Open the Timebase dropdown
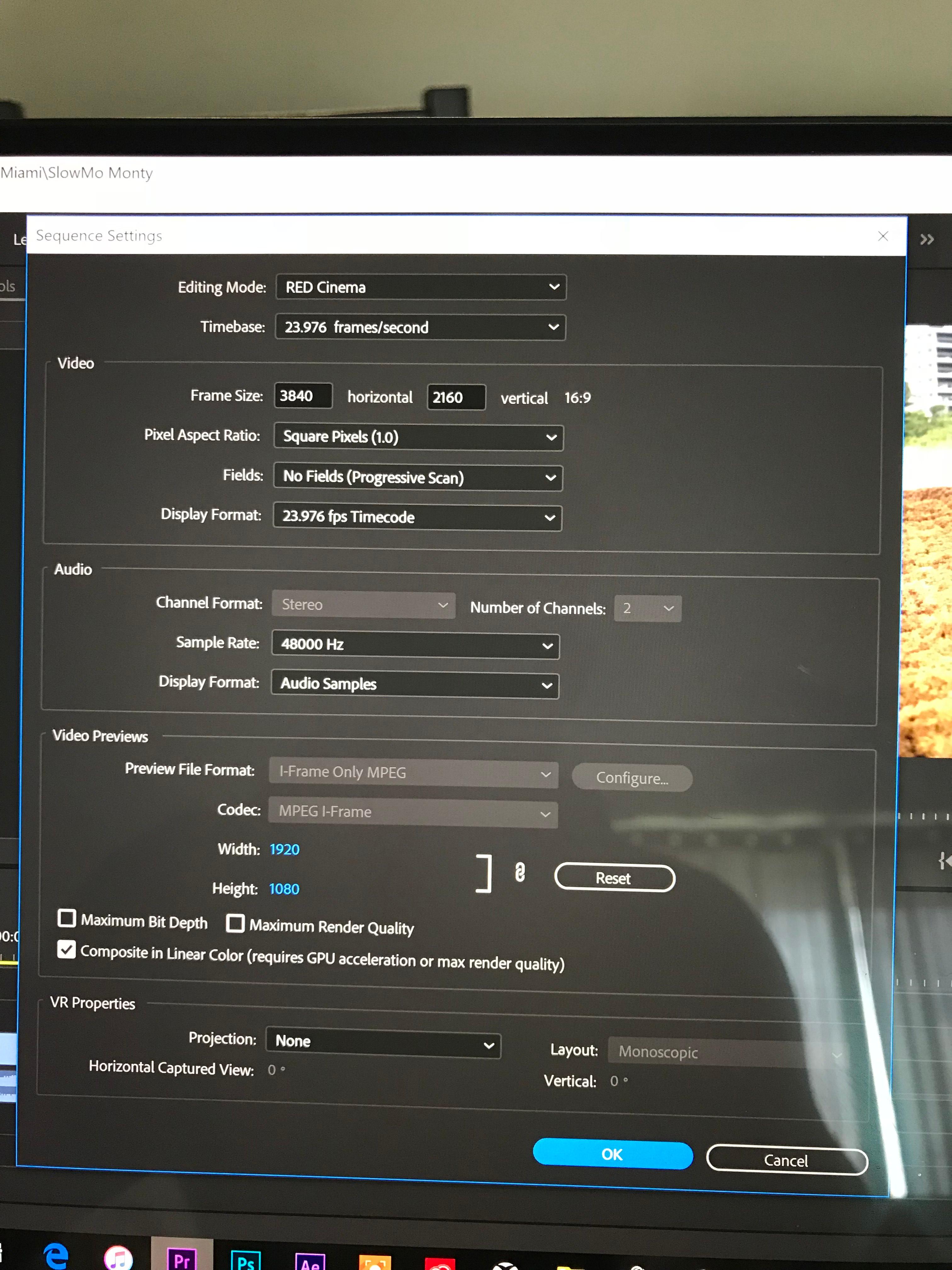Viewport: 952px width, 1270px height. [421, 327]
